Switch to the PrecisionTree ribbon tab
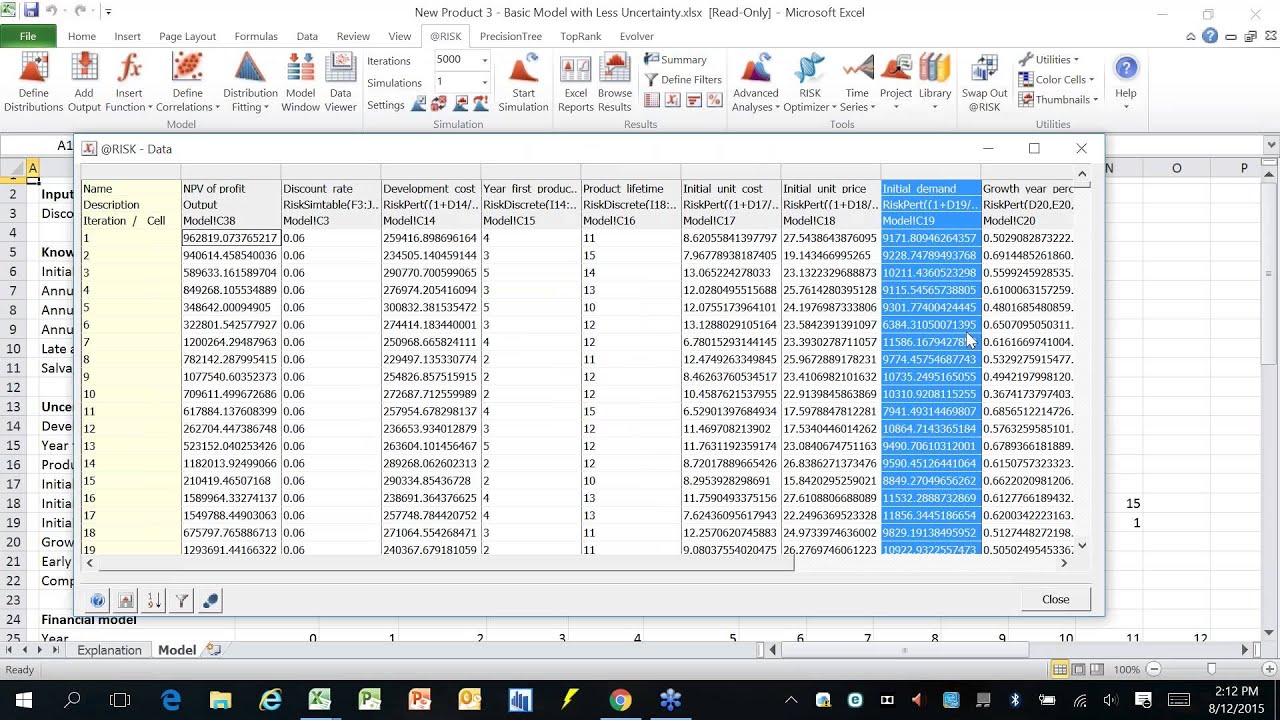Screen dimensions: 1280x720 pyautogui.click(x=510, y=36)
